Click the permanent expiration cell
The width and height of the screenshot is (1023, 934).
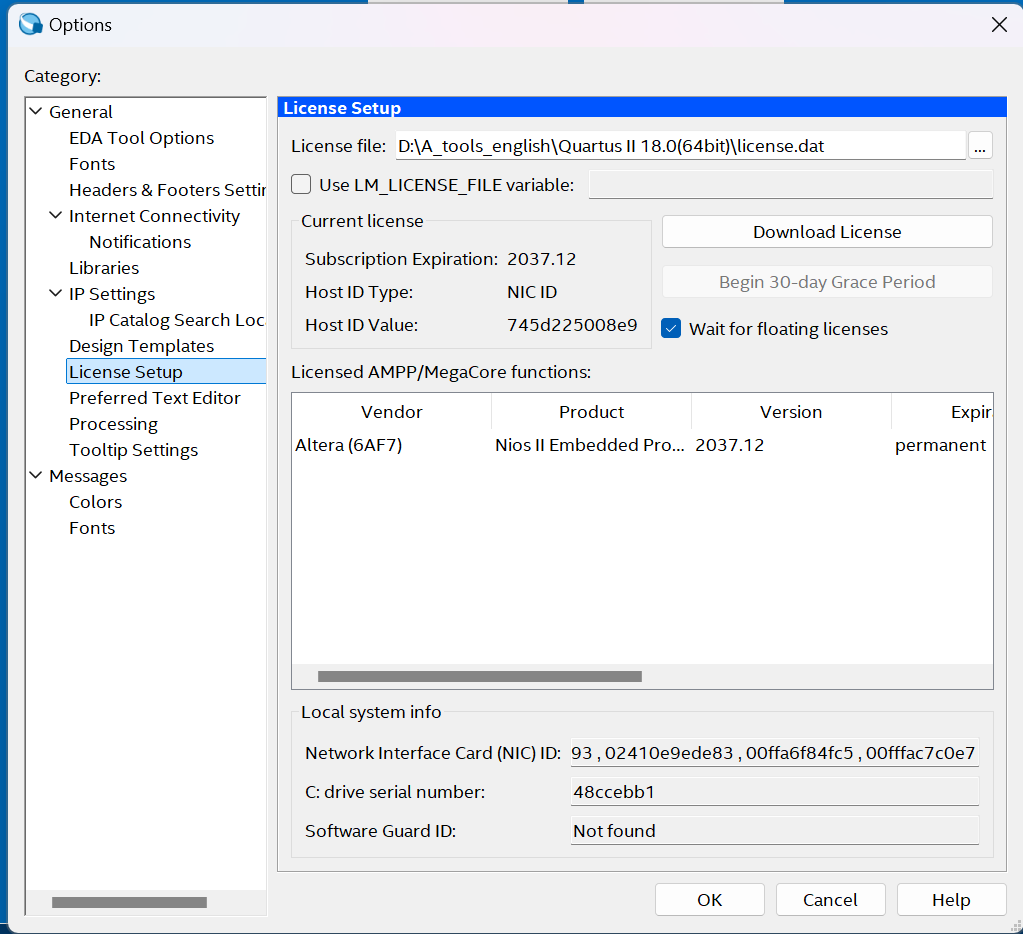940,445
